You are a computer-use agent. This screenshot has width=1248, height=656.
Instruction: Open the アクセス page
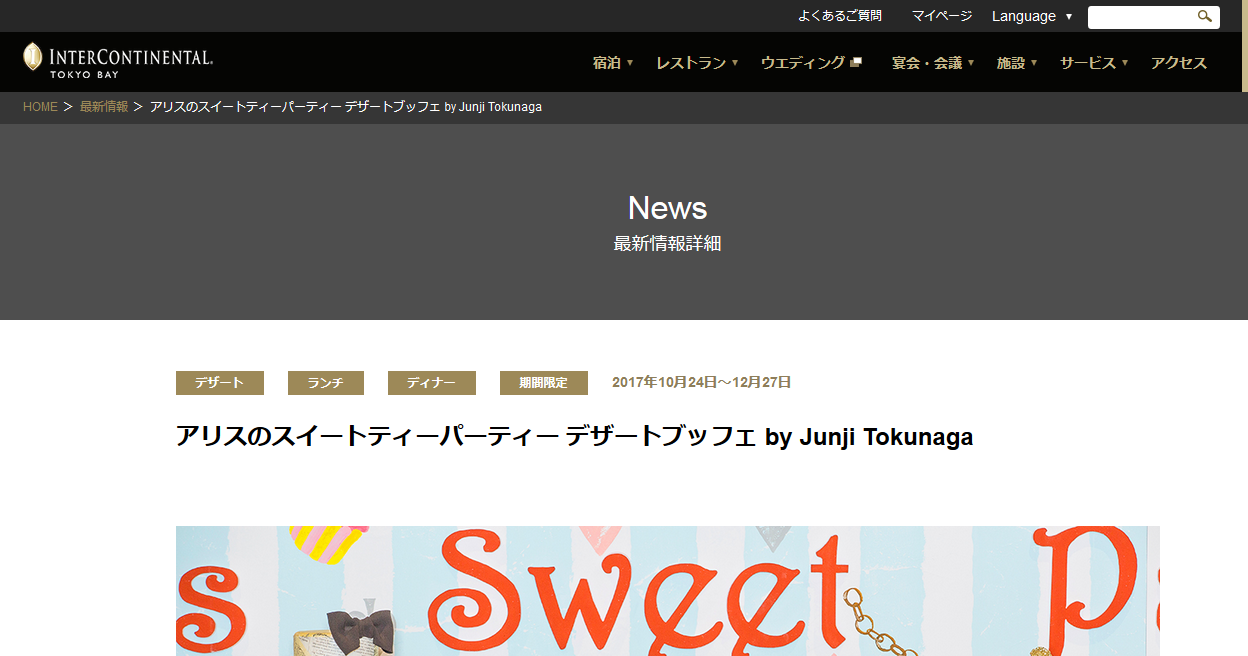pos(1179,62)
